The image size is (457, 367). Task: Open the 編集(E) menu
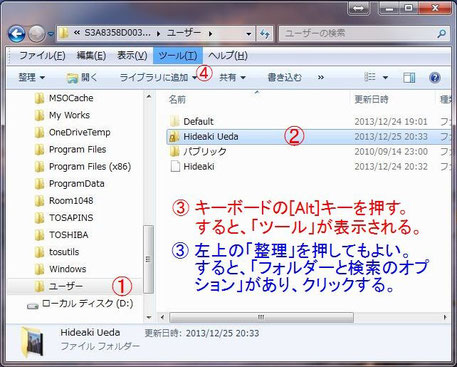coord(91,55)
